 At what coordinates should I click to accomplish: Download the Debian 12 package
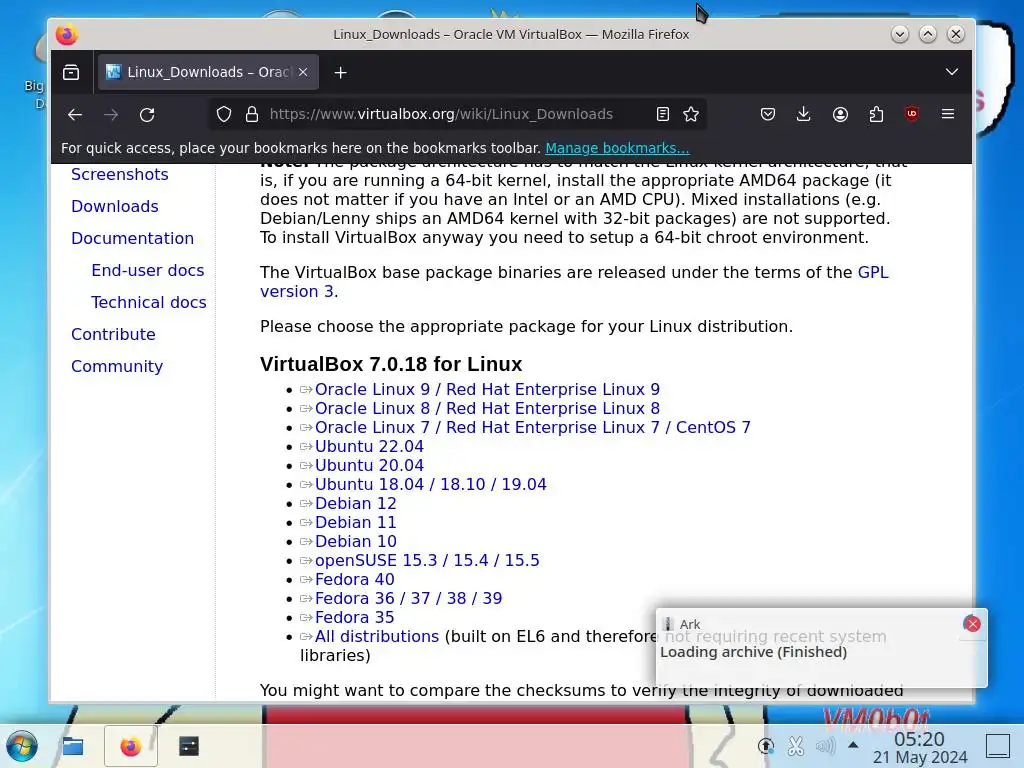[x=355, y=503]
